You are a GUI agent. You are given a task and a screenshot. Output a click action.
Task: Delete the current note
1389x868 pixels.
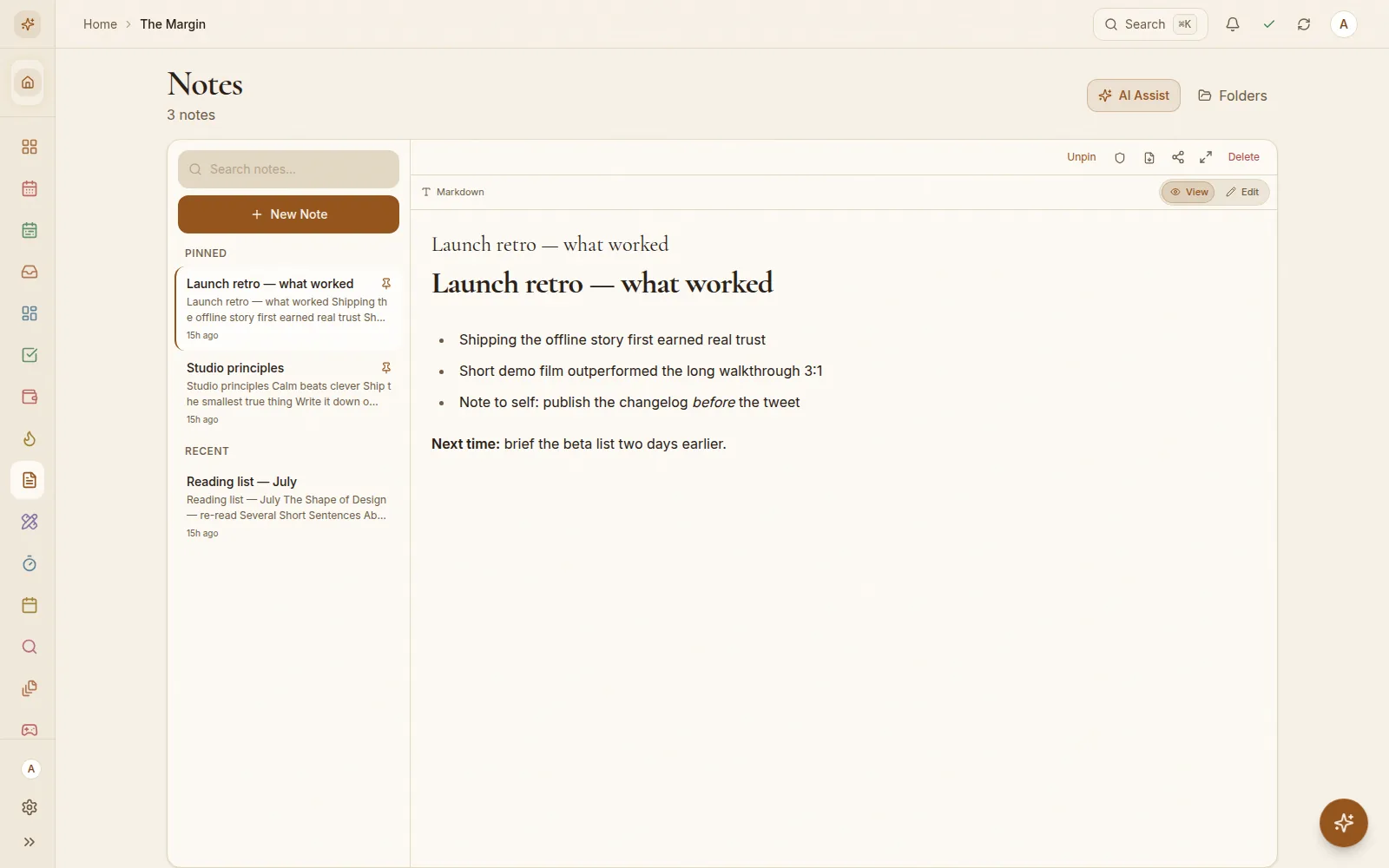click(x=1243, y=157)
